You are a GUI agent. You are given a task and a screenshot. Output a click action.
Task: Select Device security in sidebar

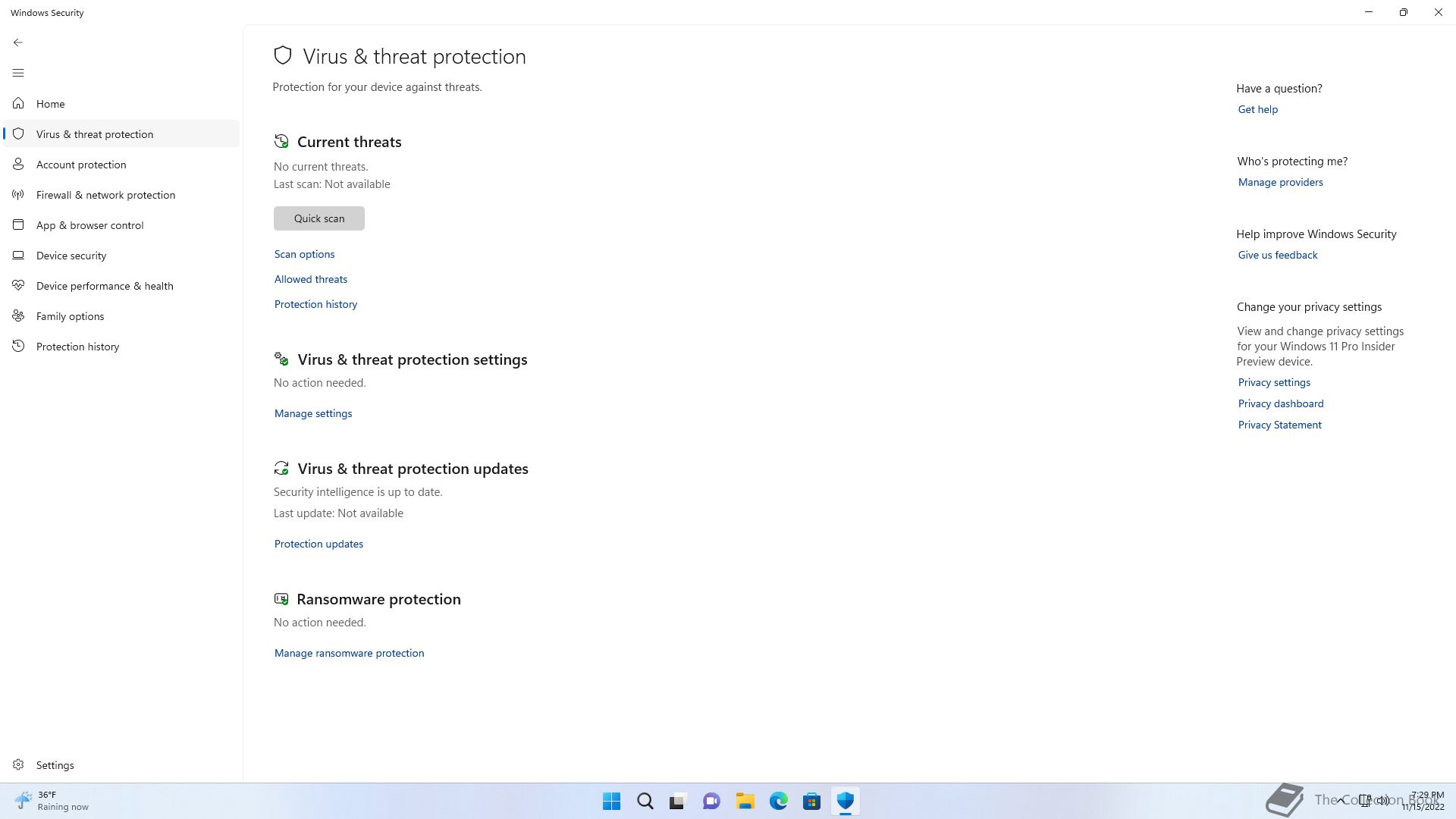(121, 255)
